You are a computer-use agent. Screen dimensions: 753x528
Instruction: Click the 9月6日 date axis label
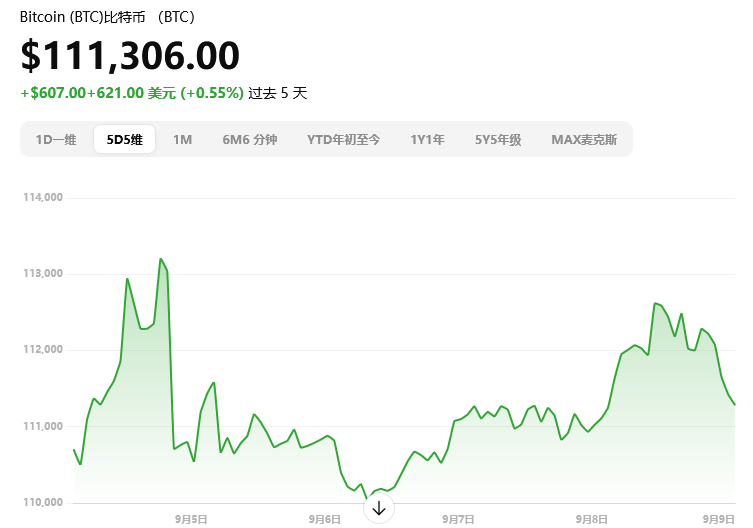[324, 519]
